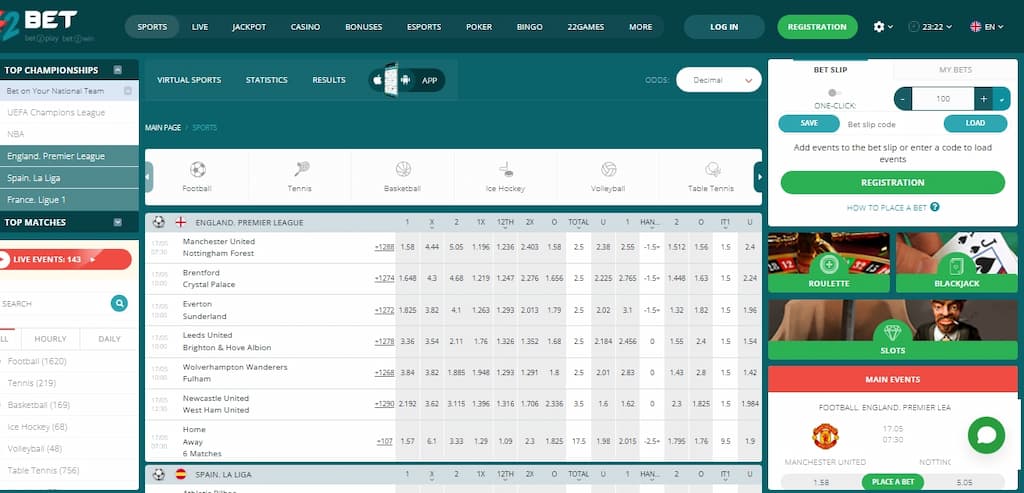Click the search magnifier icon
The width and height of the screenshot is (1024, 493).
pos(119,303)
